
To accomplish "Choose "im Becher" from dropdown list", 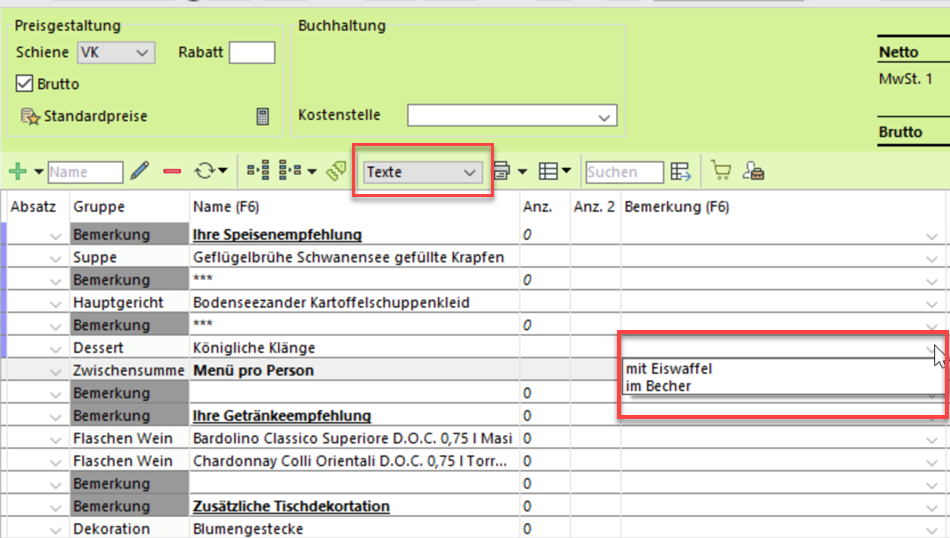I will 658,386.
